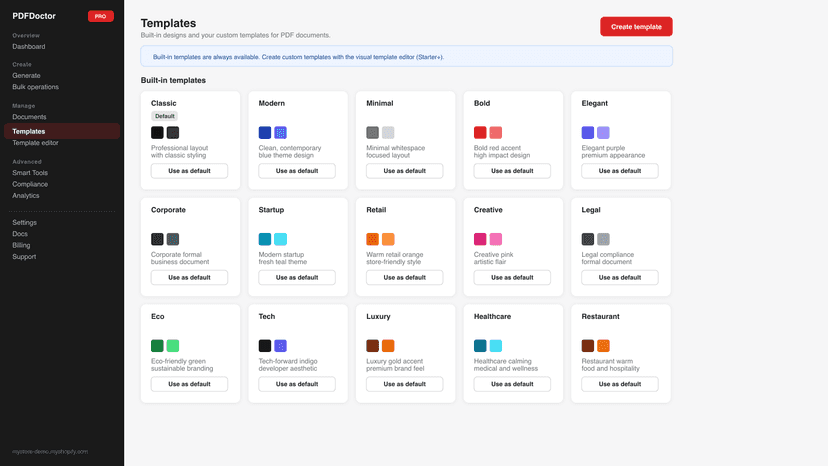Viewport: 828px width, 466px height.
Task: Click Startup's cyan secondary color swatch
Action: pyautogui.click(x=280, y=239)
